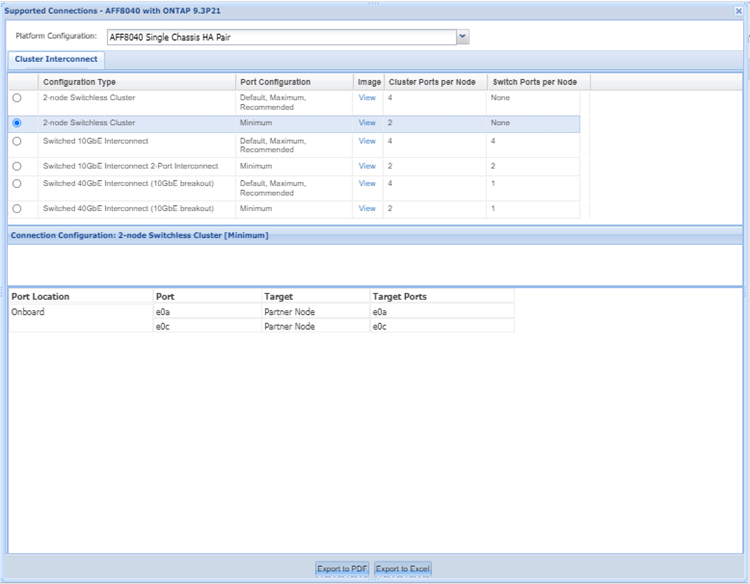Open View link in last Switched 40GbE row

367,209
